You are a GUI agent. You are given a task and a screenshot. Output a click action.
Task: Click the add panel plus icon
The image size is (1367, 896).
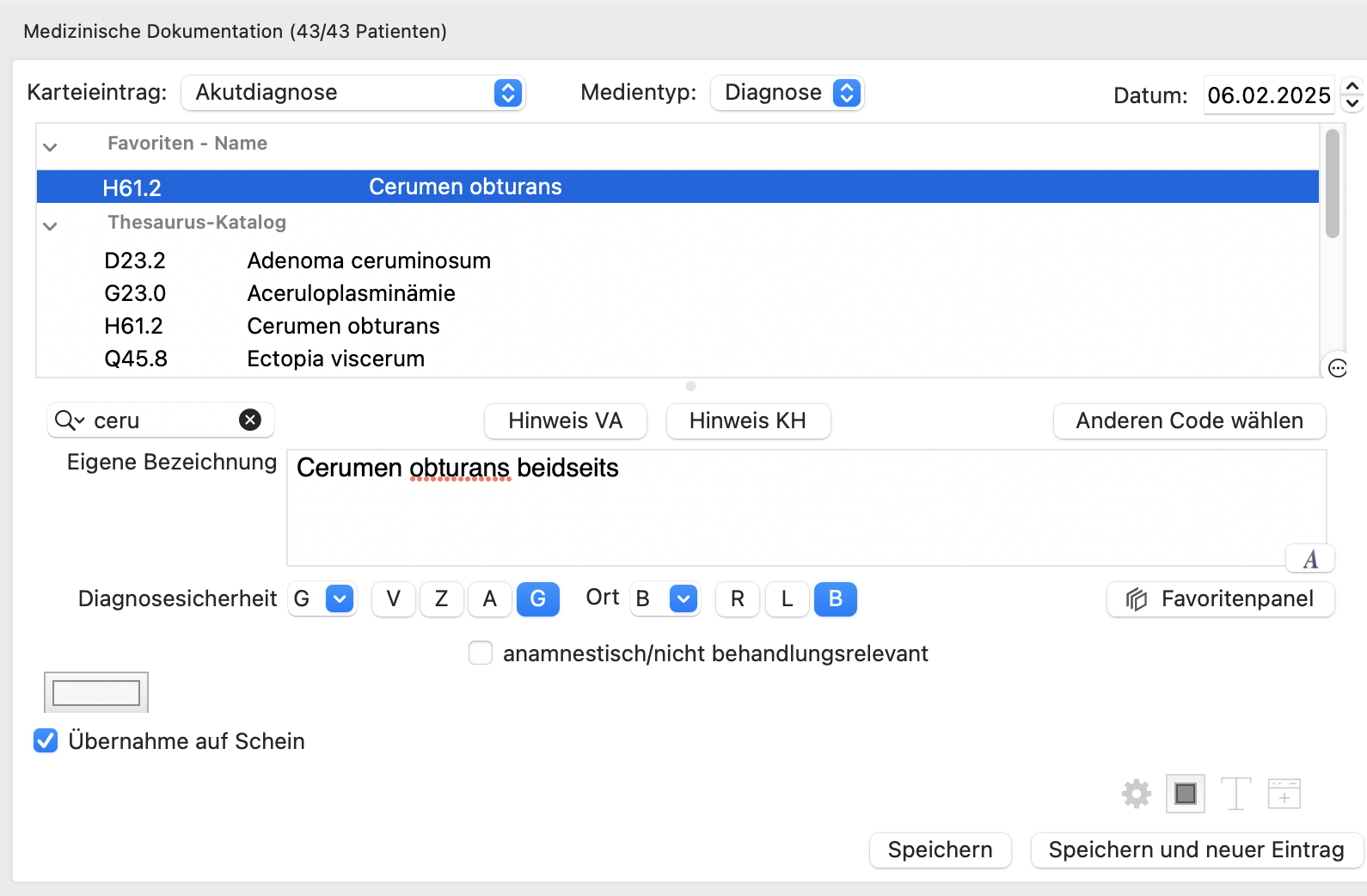pos(1284,794)
